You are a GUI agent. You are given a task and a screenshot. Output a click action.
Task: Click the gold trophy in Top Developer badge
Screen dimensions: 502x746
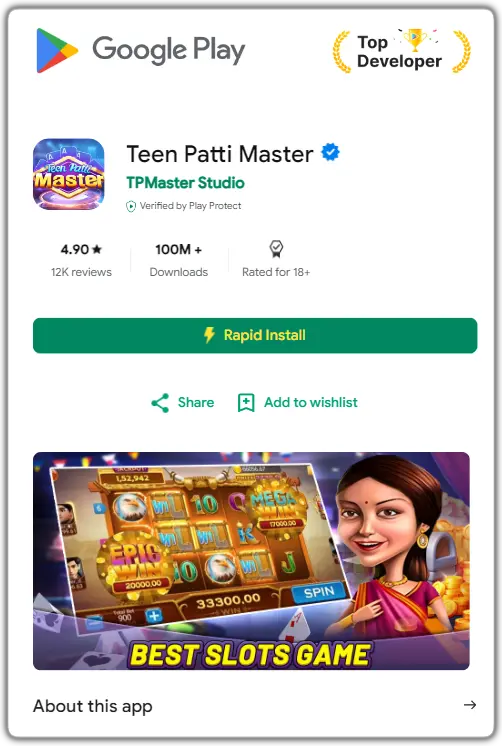click(x=415, y=40)
